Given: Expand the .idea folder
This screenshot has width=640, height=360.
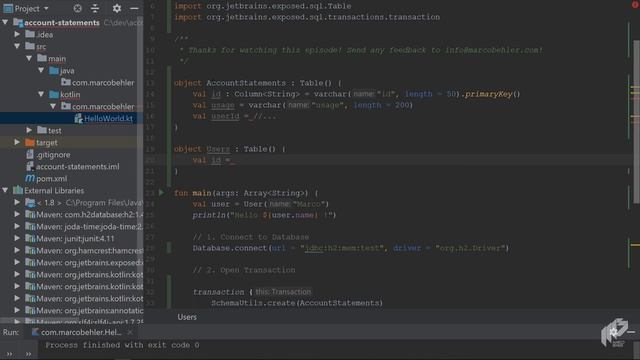Looking at the screenshot, I should coord(17,34).
